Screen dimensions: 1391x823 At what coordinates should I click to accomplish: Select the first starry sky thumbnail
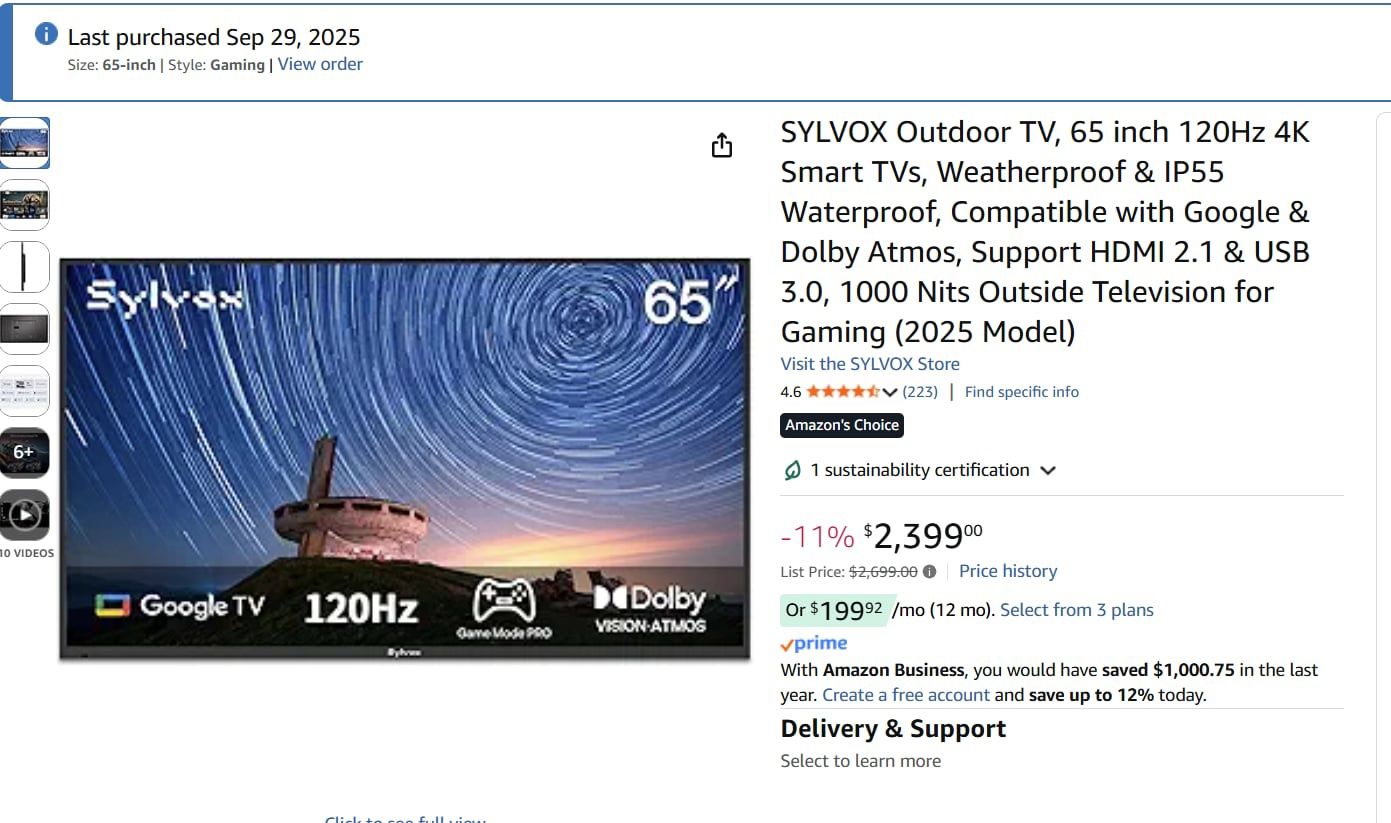(x=25, y=143)
